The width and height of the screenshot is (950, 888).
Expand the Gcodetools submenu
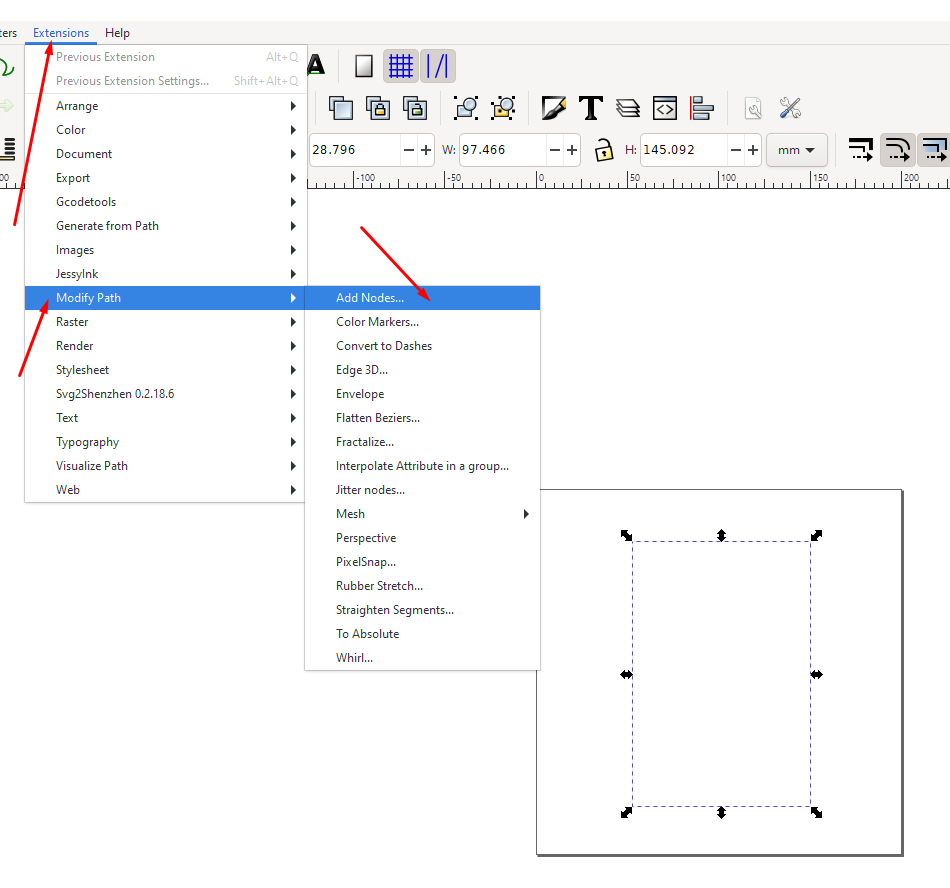(x=165, y=202)
